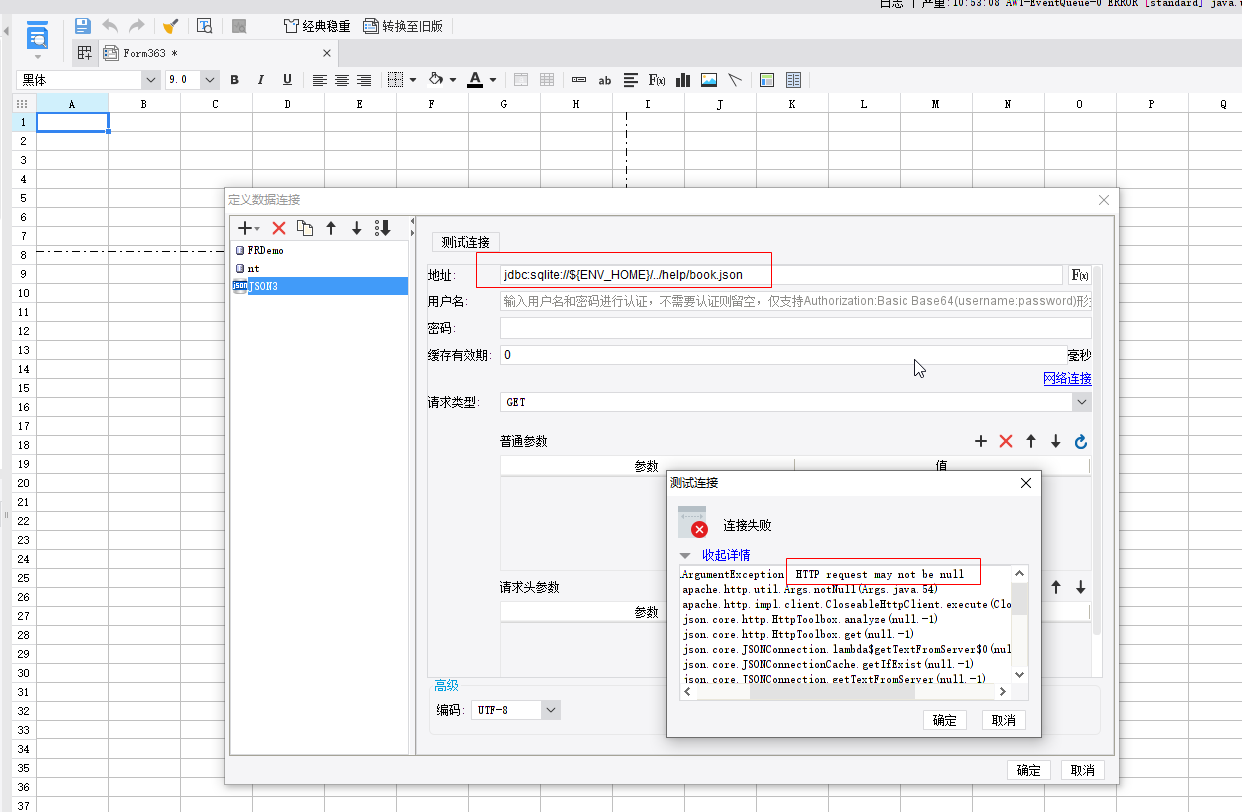Remove the normal parameter with the red X icon
The height and width of the screenshot is (812, 1242).
(1006, 441)
